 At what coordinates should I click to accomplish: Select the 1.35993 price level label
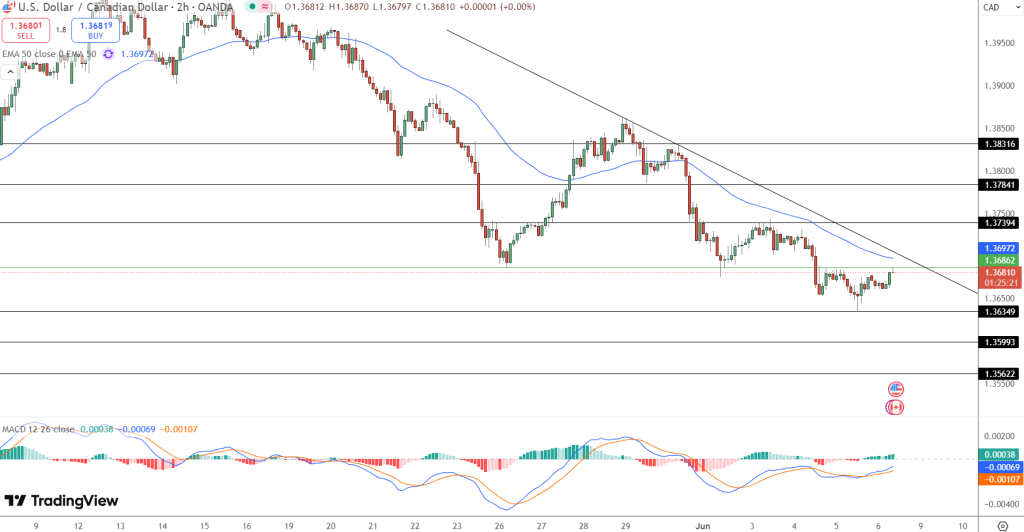pyautogui.click(x=998, y=342)
